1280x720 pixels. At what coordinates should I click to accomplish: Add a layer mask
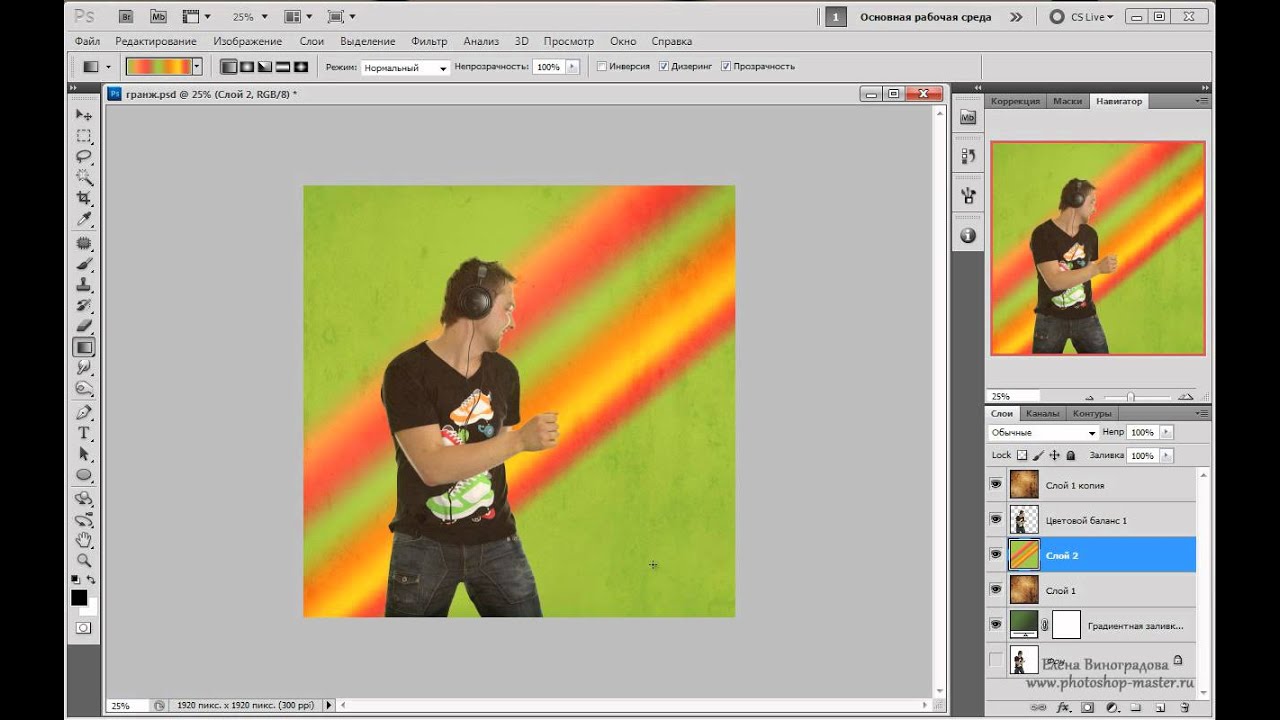coord(1087,708)
